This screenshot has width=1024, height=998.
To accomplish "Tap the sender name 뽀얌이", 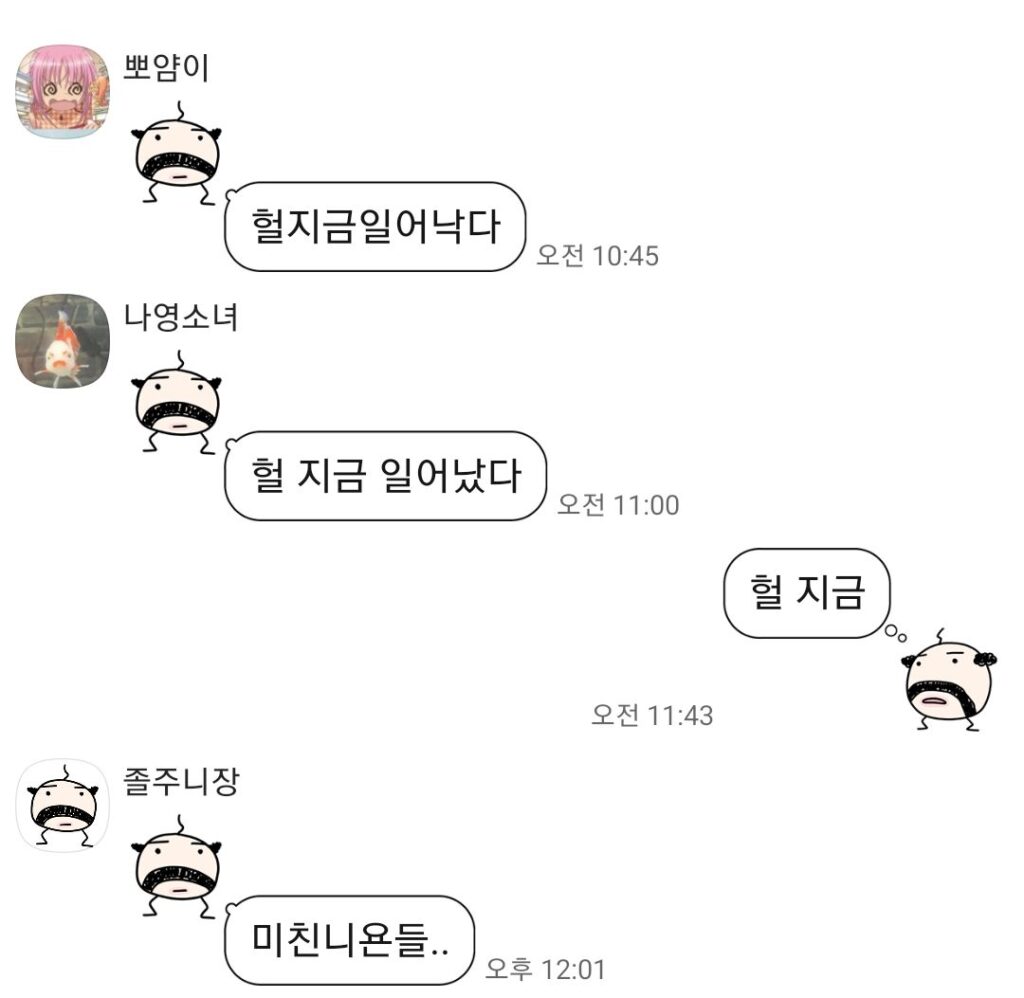I will [166, 67].
